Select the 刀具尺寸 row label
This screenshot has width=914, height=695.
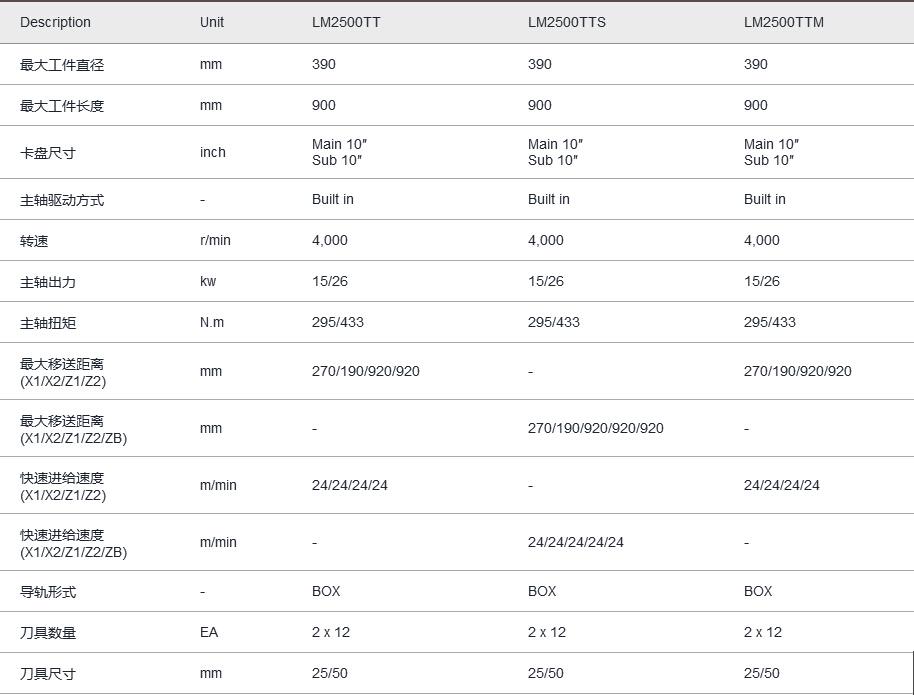tap(48, 674)
